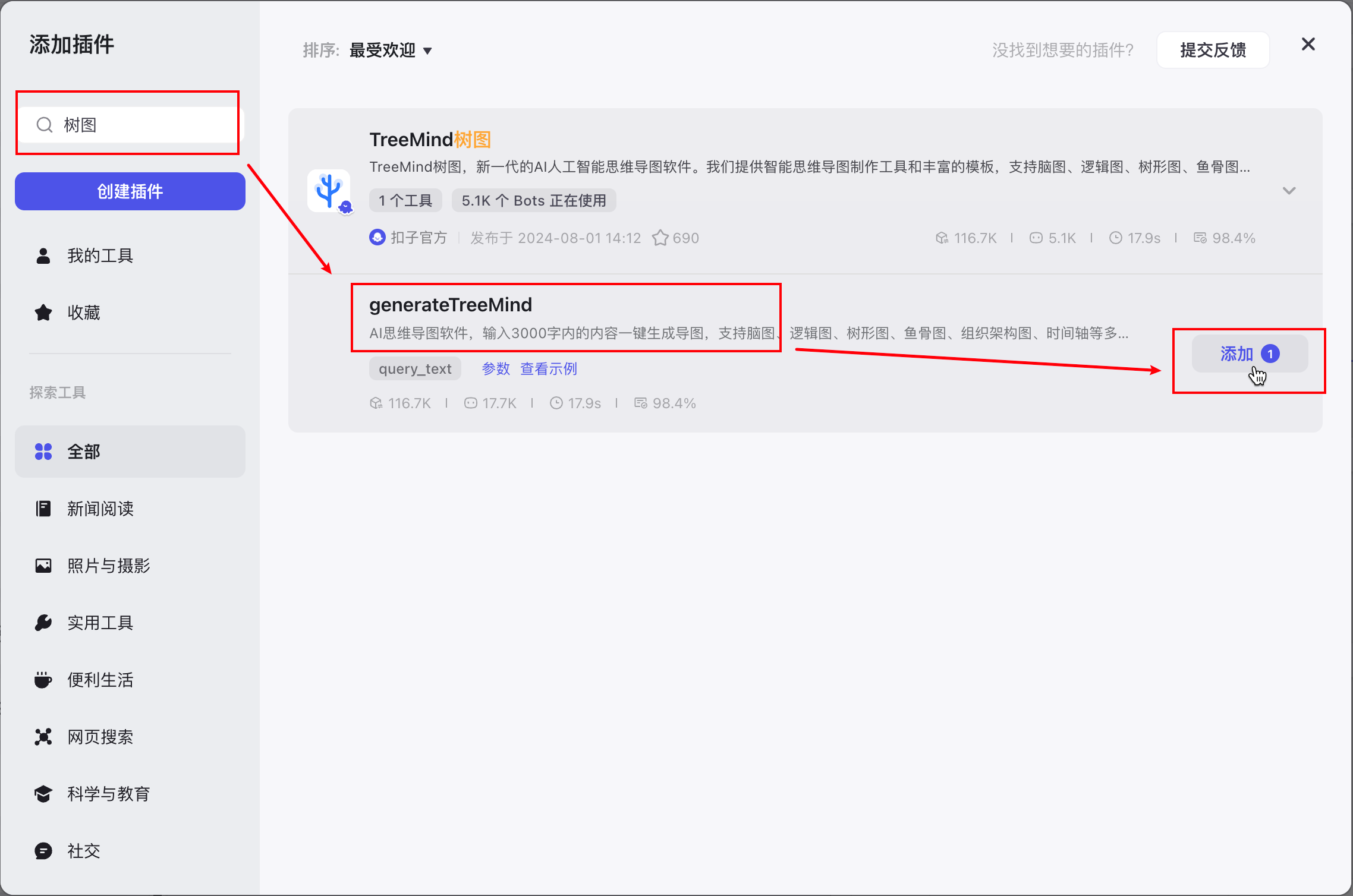This screenshot has width=1353, height=896.
Task: Open the My Tools person icon
Action: point(43,256)
